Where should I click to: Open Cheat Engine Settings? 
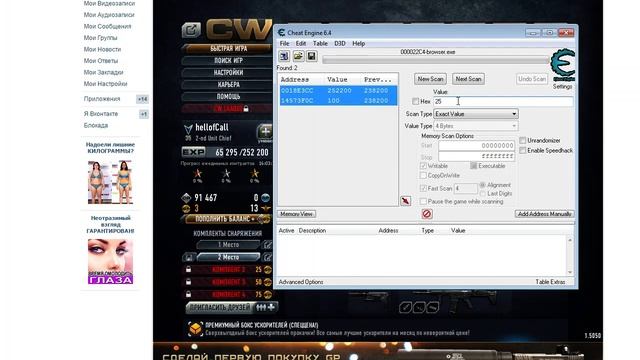[x=562, y=87]
